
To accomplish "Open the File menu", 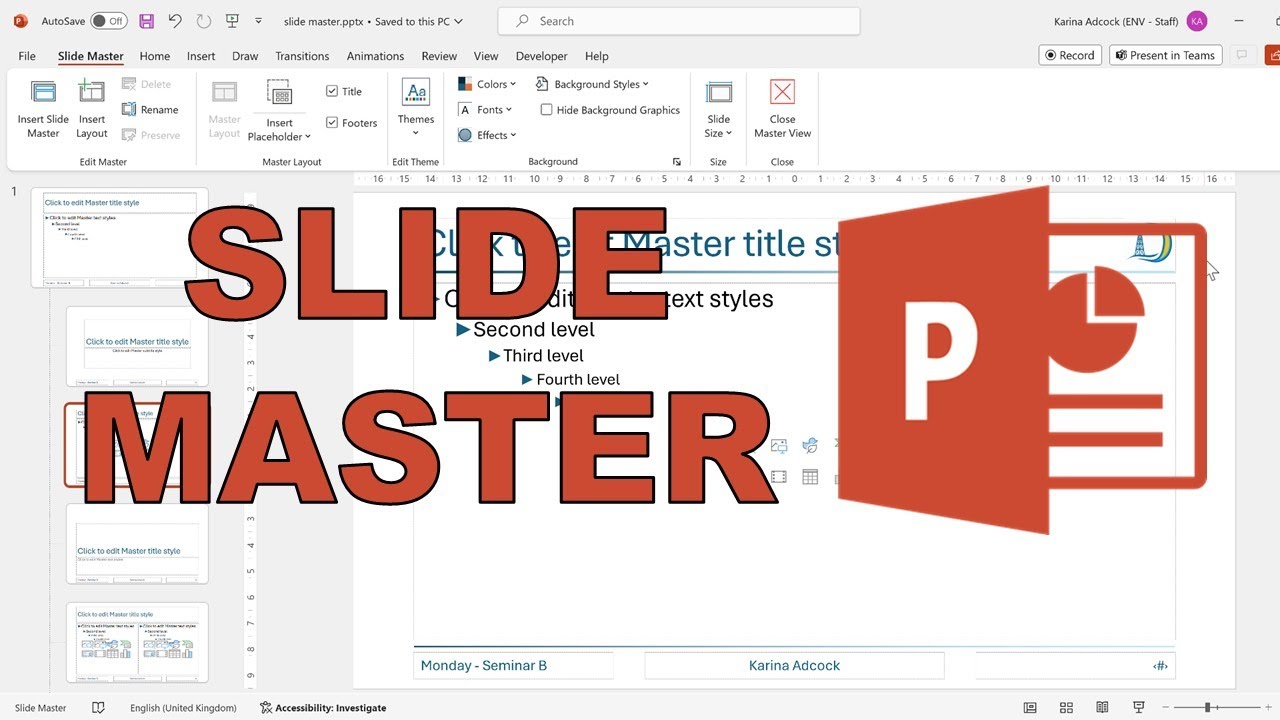I will 27,56.
